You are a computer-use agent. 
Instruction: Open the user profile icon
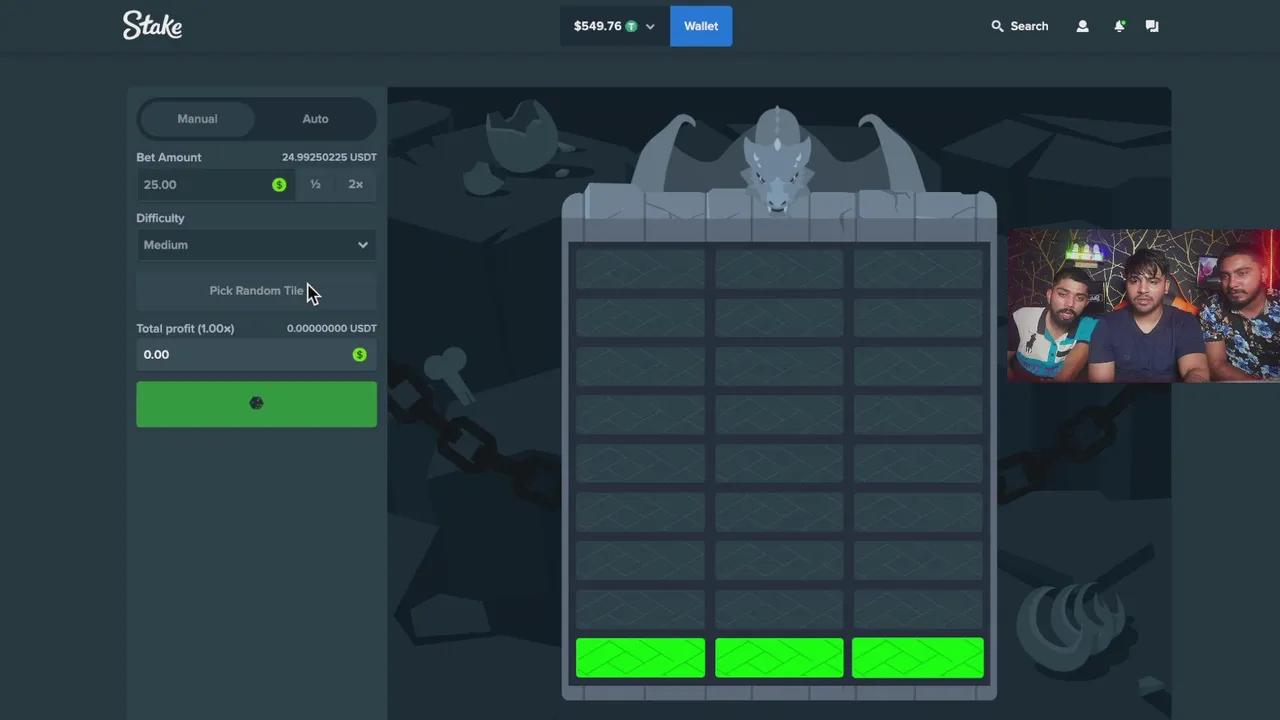(x=1082, y=26)
